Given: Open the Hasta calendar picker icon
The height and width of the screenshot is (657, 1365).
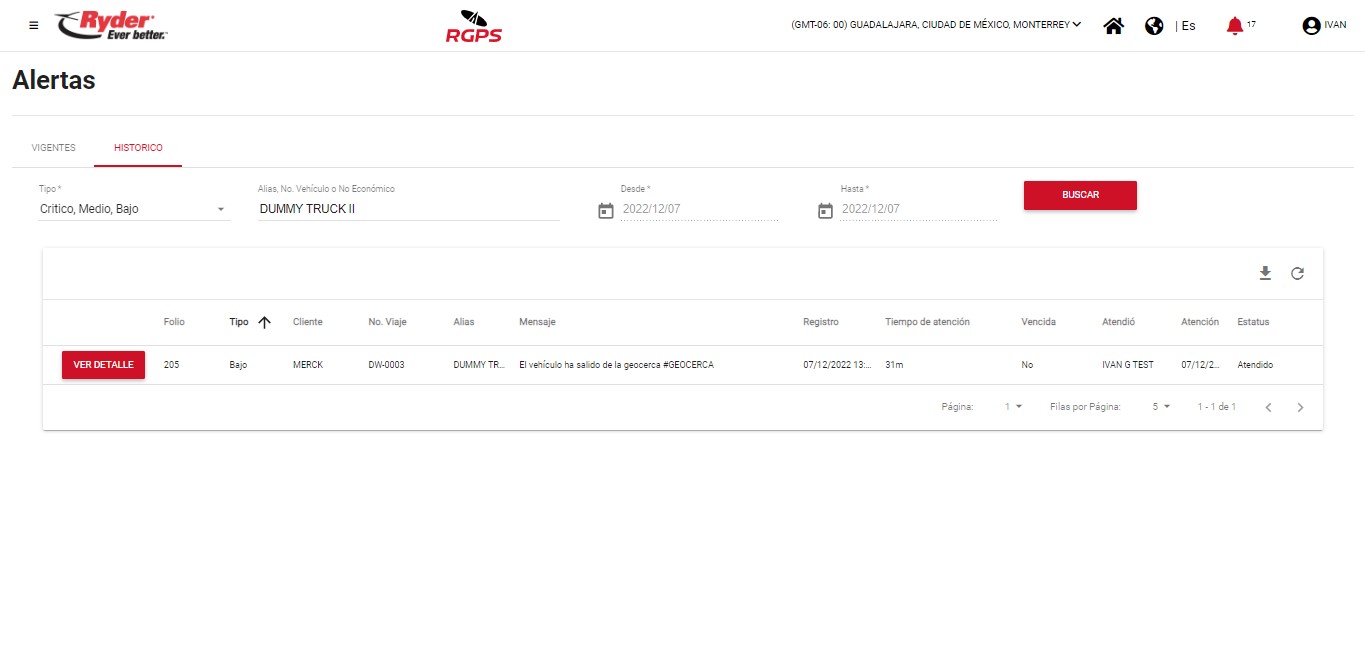Looking at the screenshot, I should [825, 210].
